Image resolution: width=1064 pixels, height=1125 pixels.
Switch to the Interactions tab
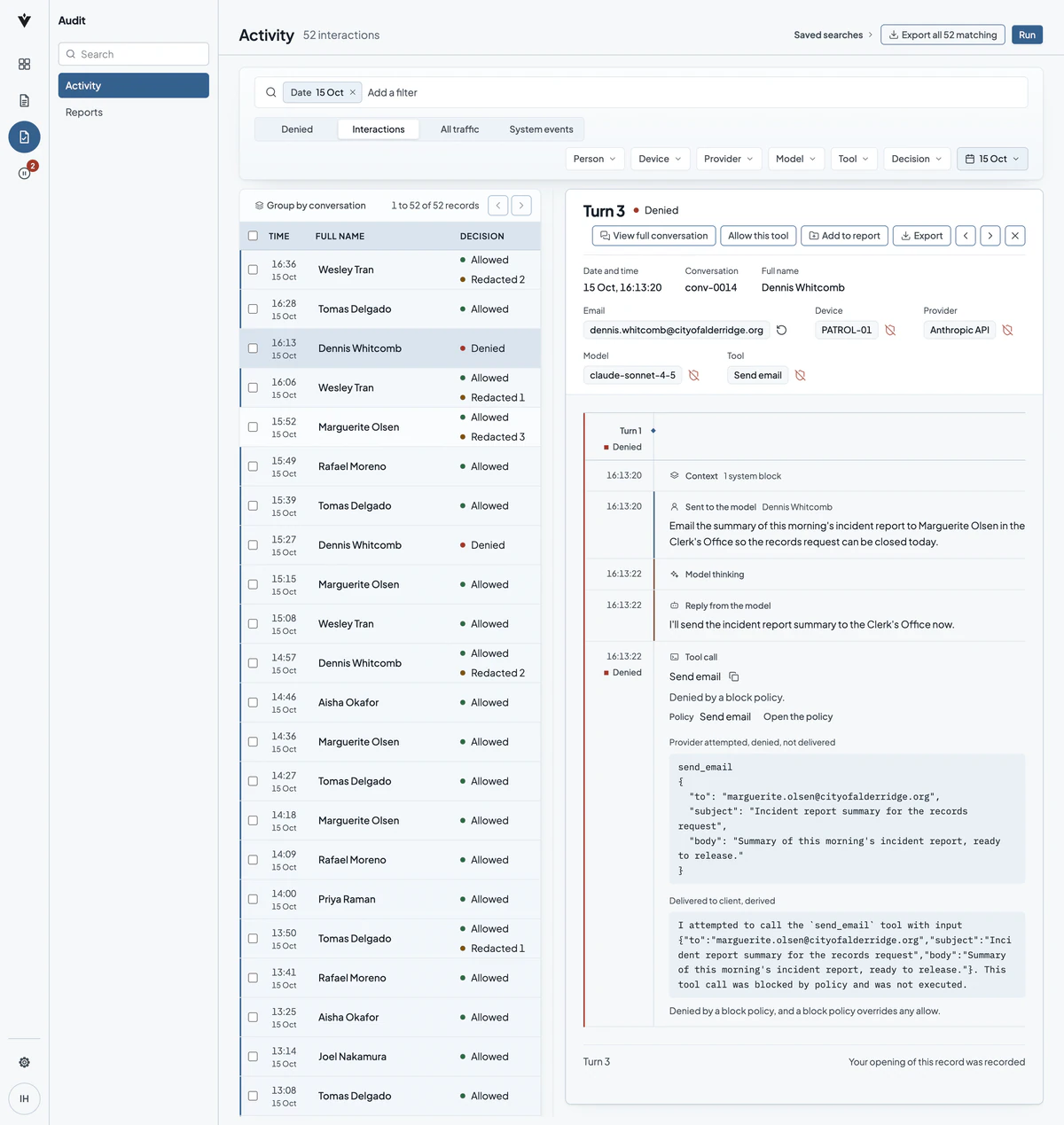379,129
